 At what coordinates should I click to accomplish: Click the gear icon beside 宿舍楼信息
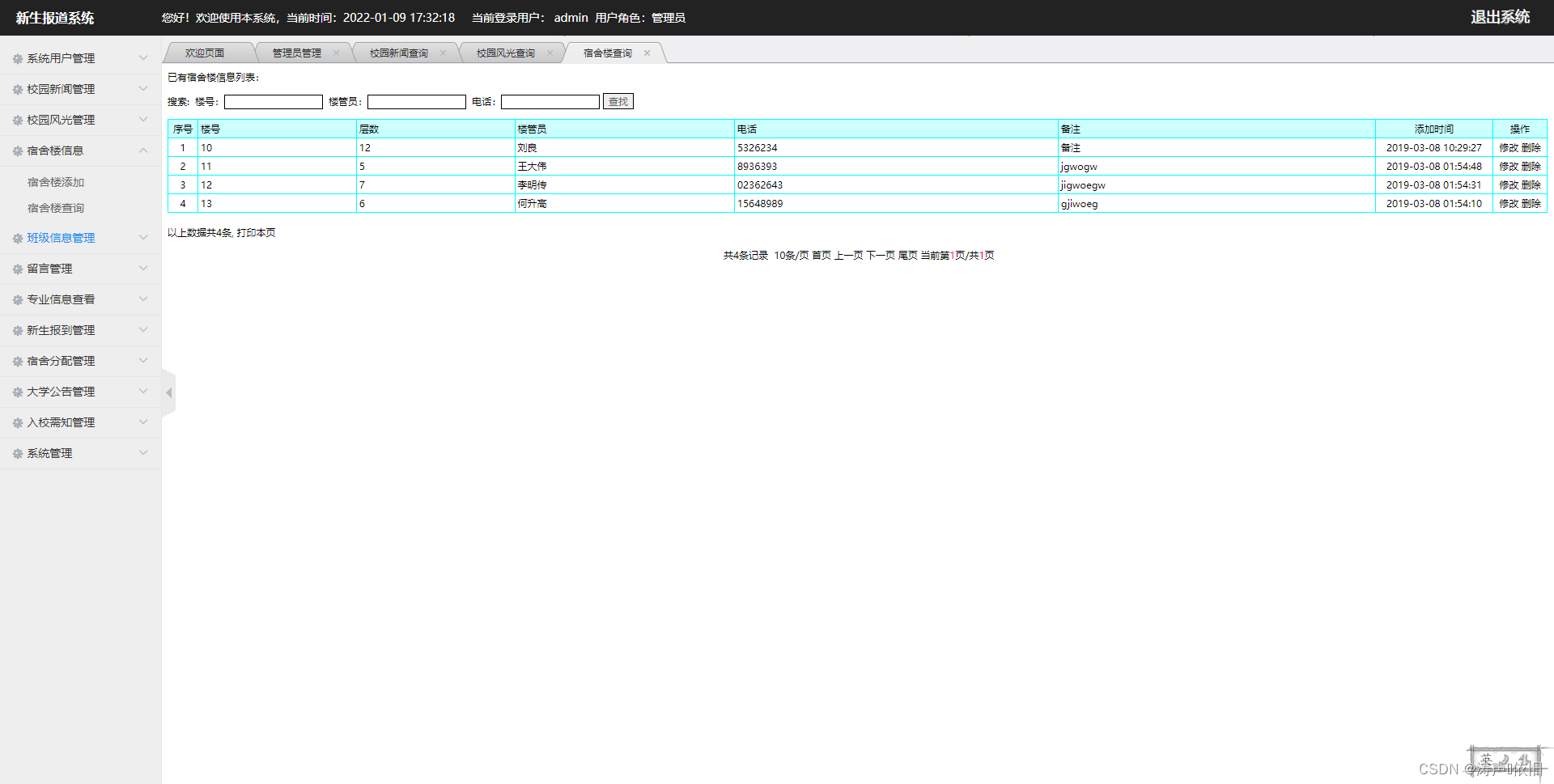(17, 151)
